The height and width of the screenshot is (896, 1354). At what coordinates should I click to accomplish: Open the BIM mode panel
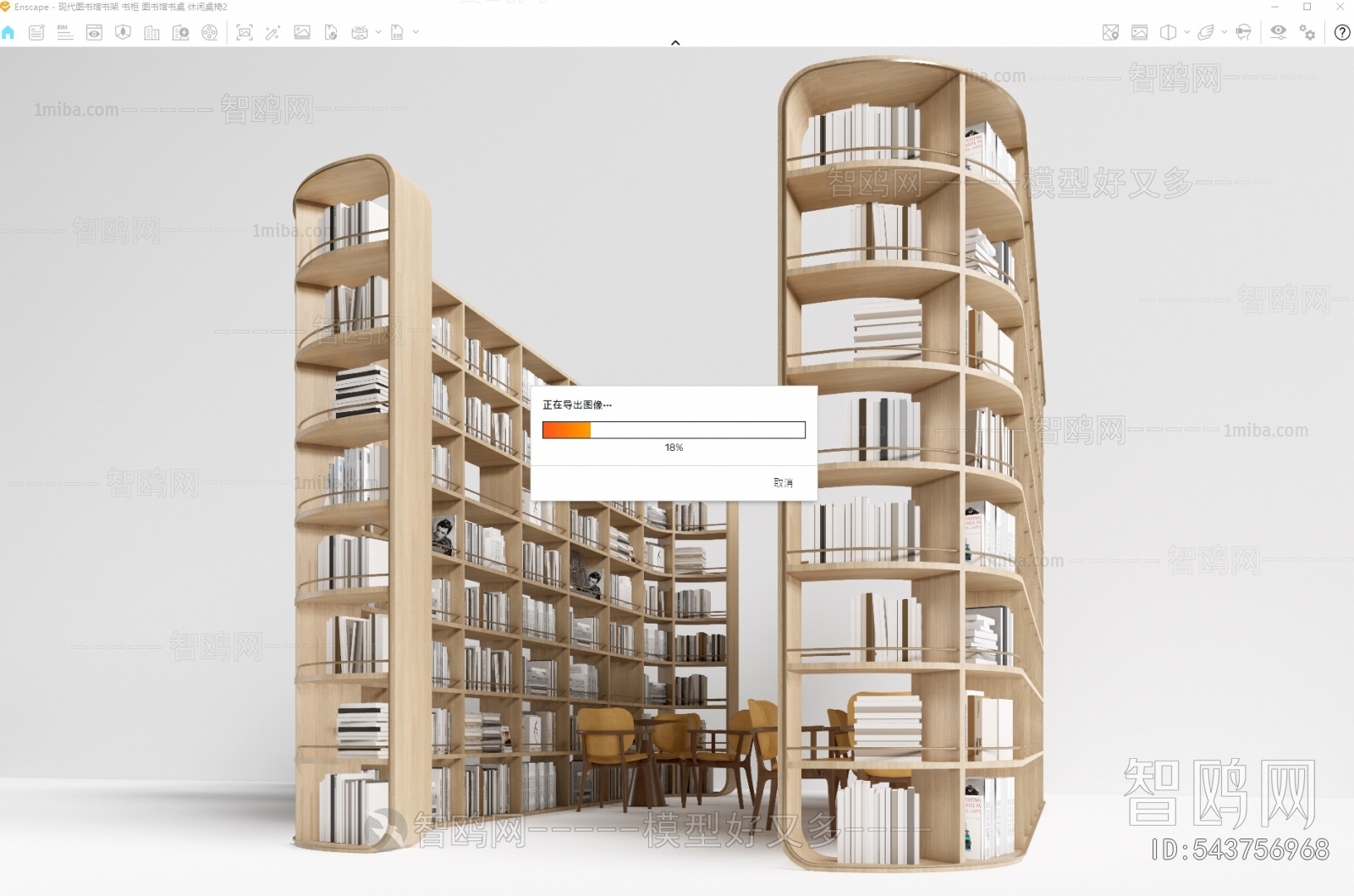tap(64, 33)
